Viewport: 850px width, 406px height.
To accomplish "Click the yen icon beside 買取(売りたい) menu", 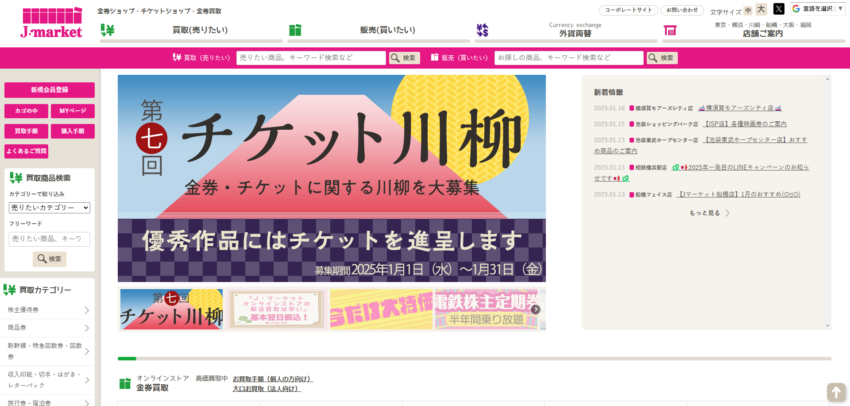I will pos(107,30).
